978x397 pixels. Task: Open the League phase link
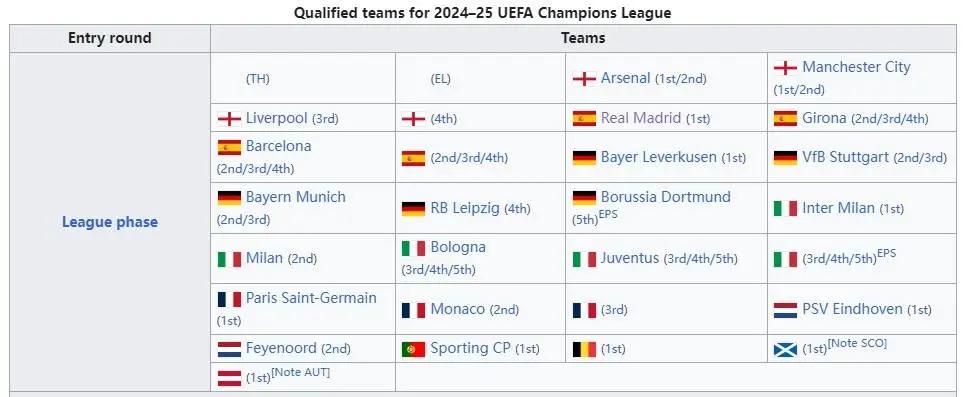click(110, 222)
